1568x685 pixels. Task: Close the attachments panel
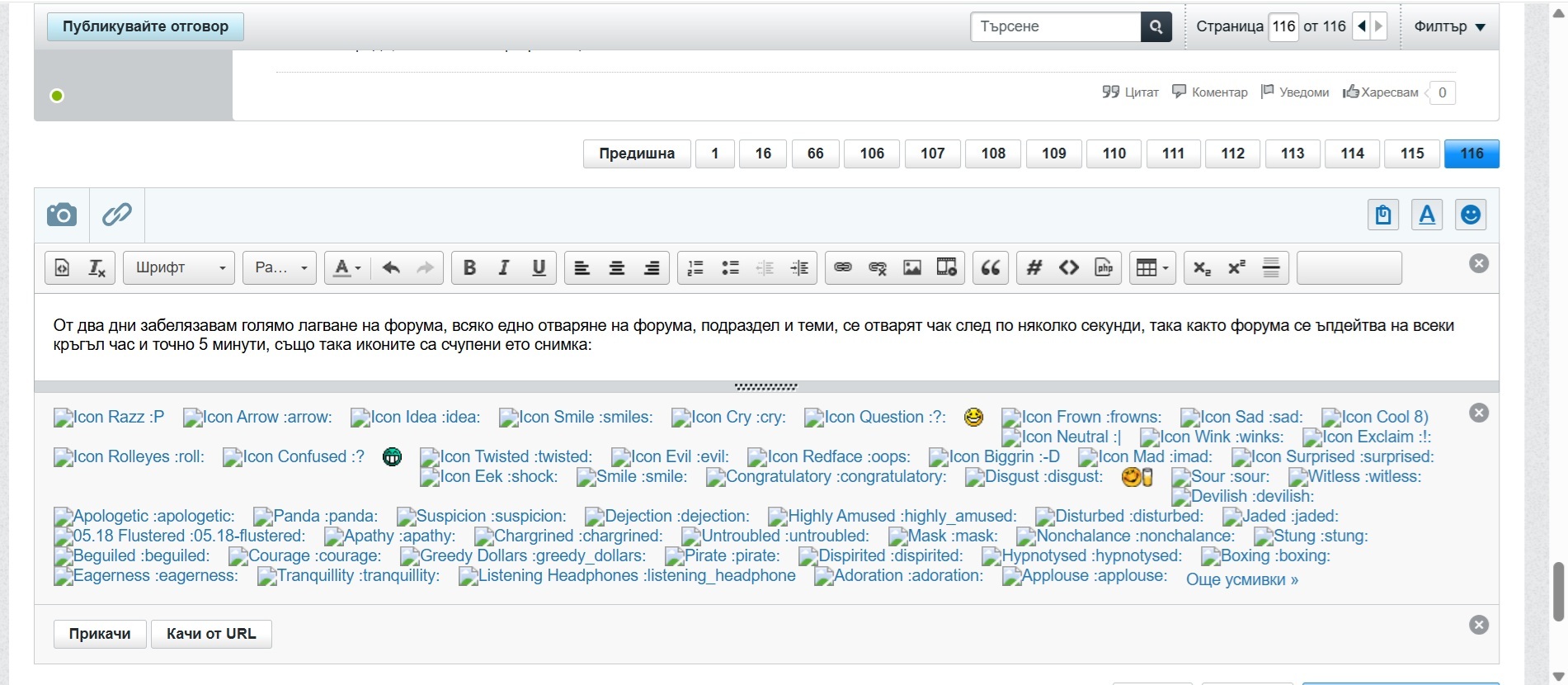pyautogui.click(x=1479, y=625)
